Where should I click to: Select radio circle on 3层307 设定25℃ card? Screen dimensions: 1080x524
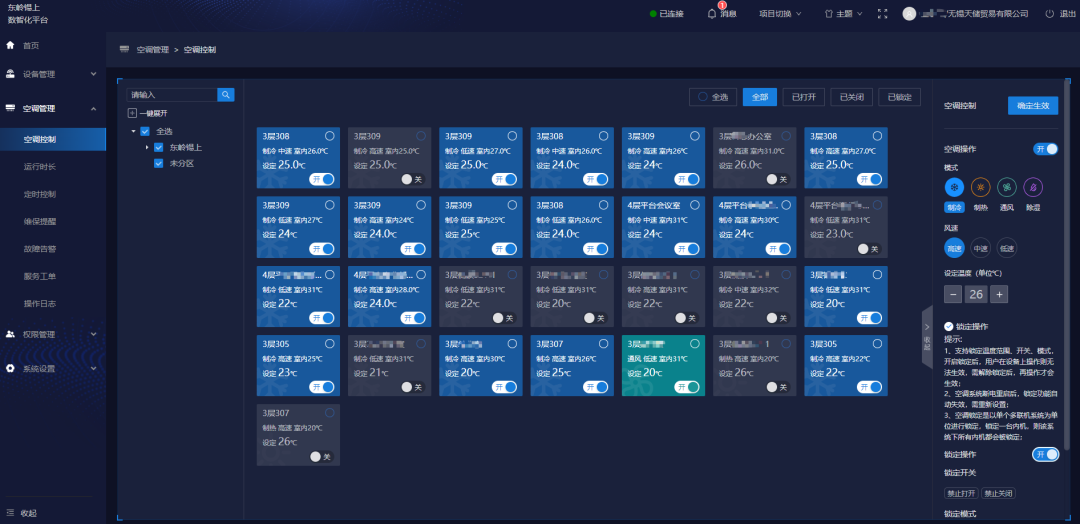pyautogui.click(x=603, y=344)
